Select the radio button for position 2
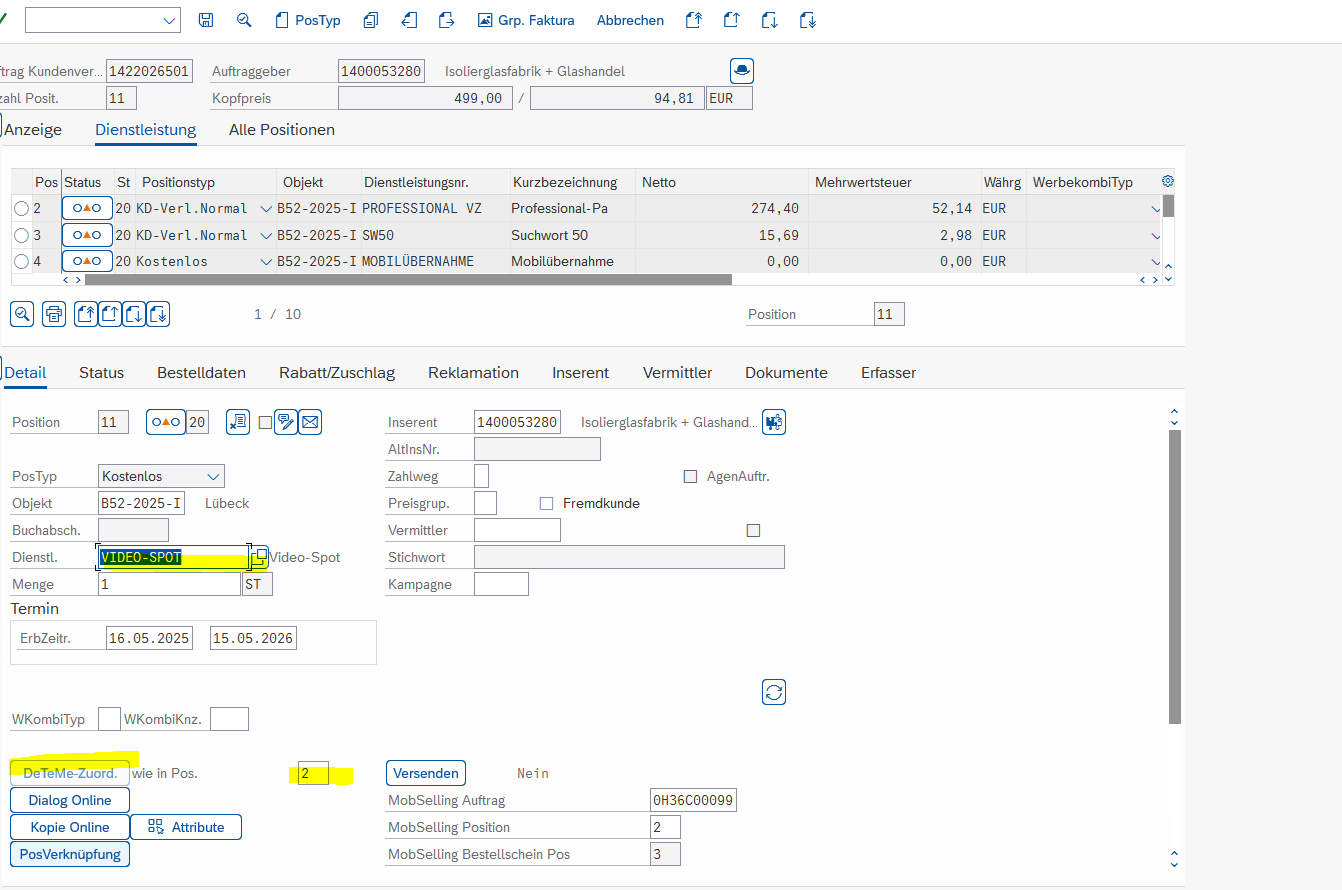 coord(21,208)
